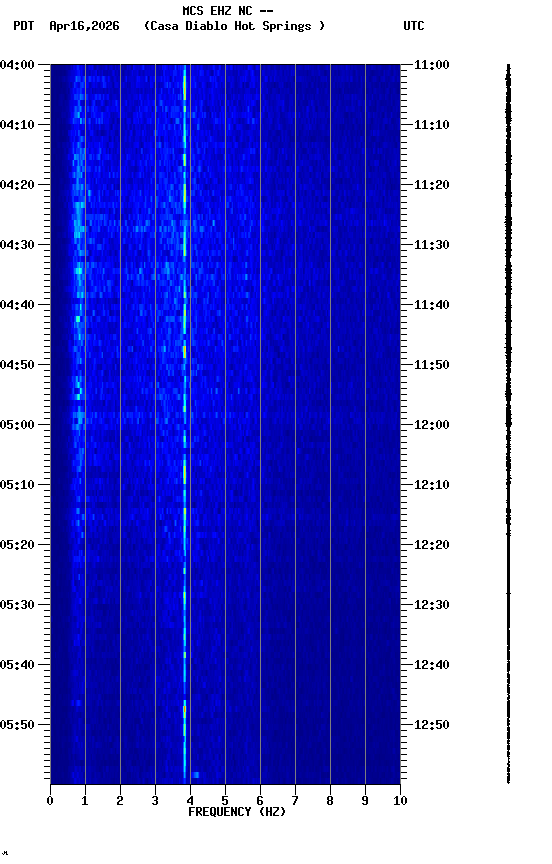
Task: Click the bright low-frequency band near 04:35
Action: click(x=79, y=271)
